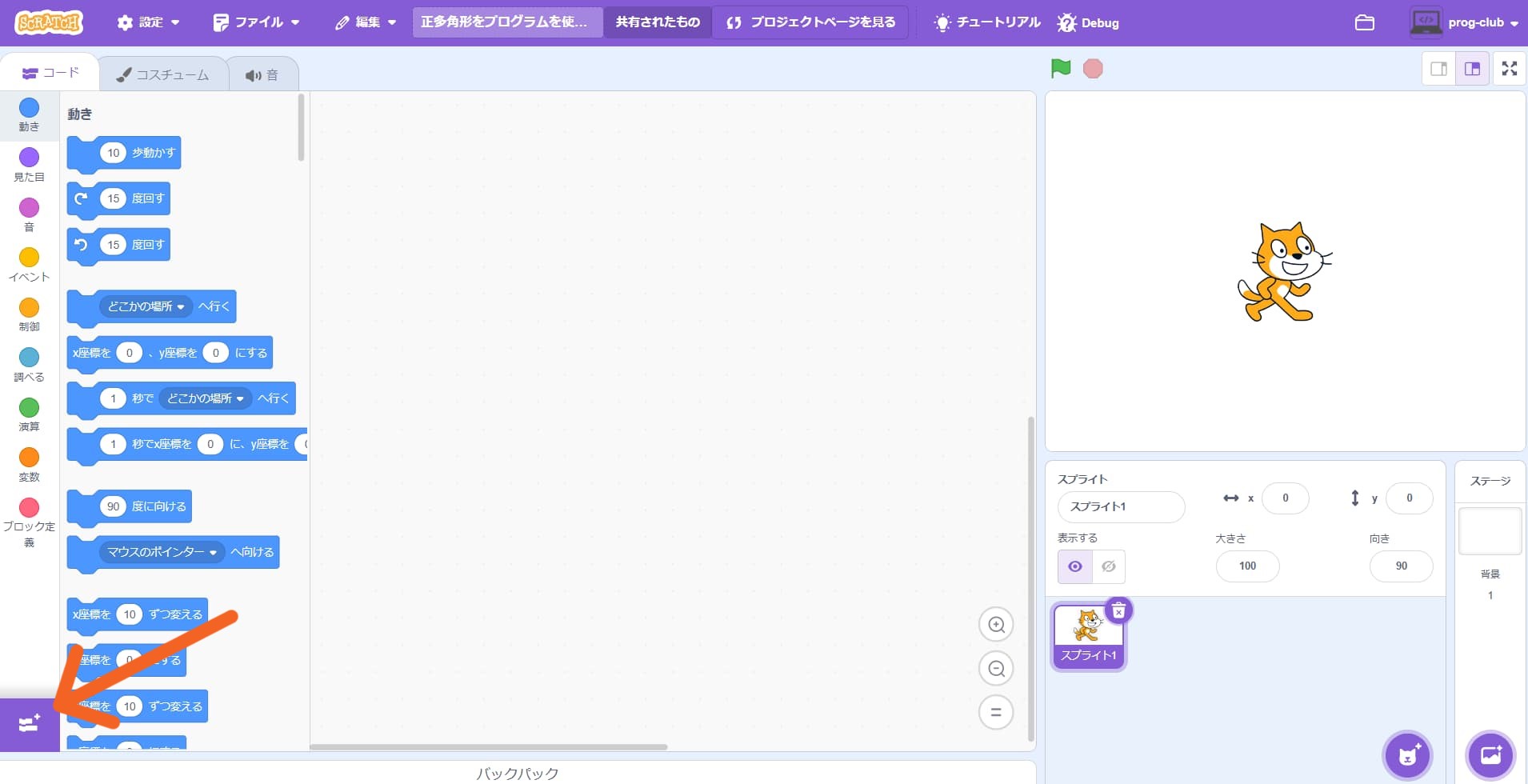Image resolution: width=1528 pixels, height=784 pixels.
Task: Click the counterclockwise 15 度回す block
Action: click(x=148, y=245)
